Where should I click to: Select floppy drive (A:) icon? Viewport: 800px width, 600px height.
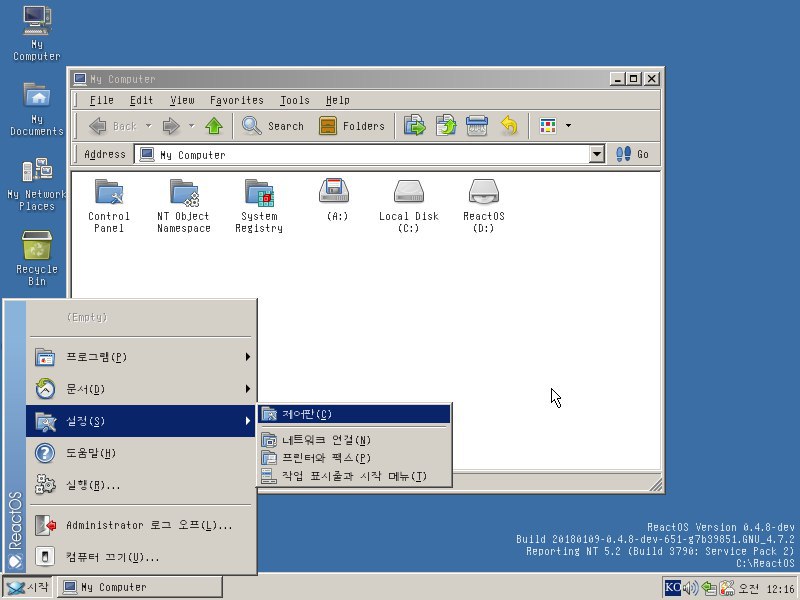(x=334, y=199)
